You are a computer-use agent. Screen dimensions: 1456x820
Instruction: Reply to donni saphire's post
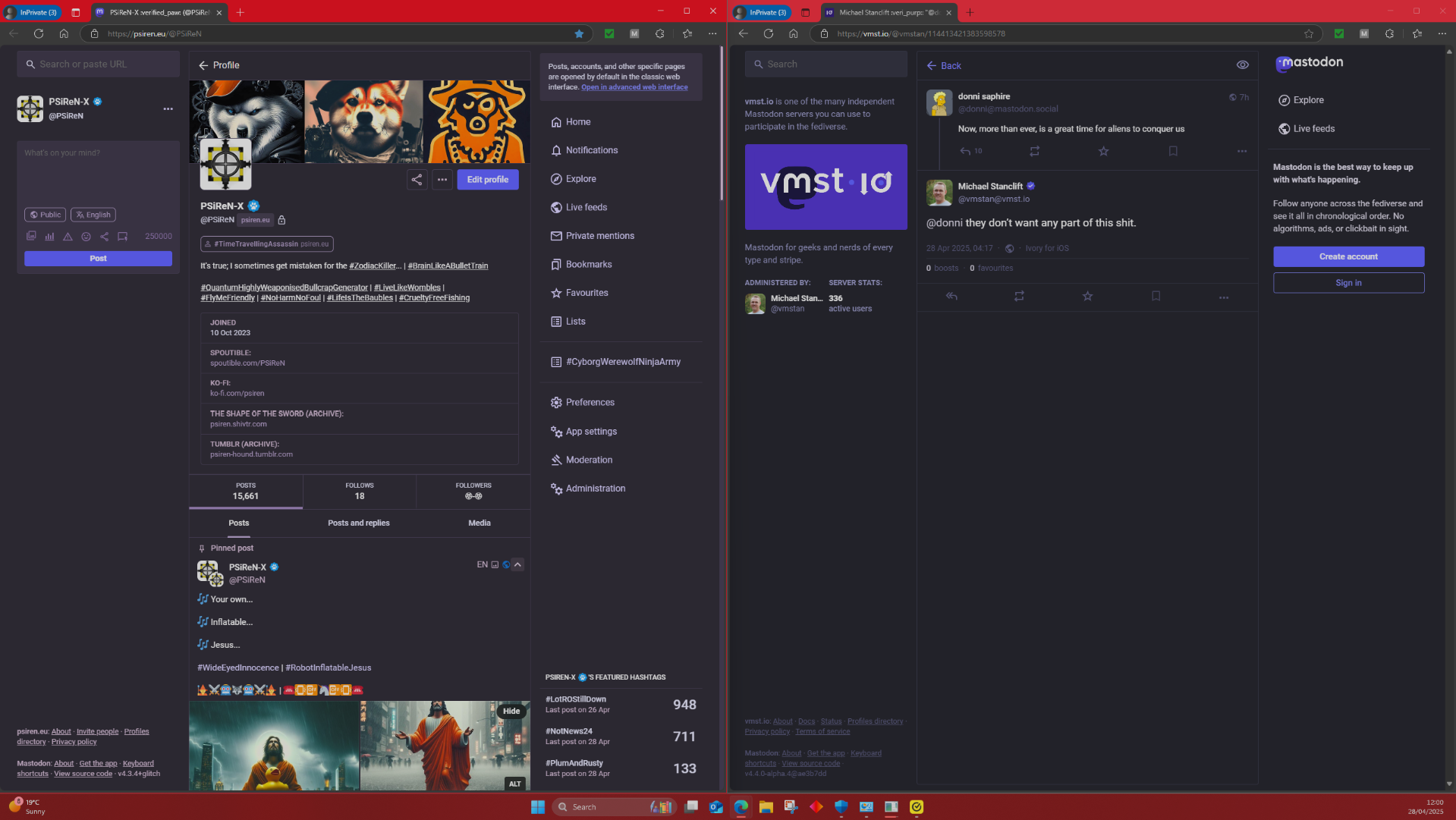(965, 152)
